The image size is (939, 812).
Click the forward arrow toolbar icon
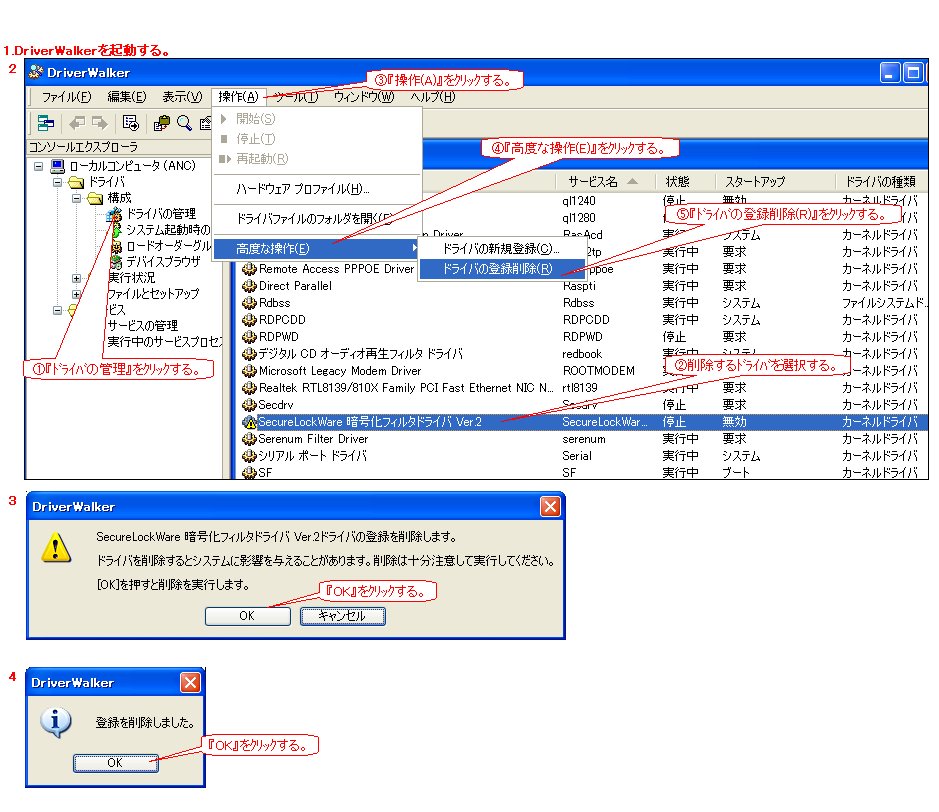point(99,123)
